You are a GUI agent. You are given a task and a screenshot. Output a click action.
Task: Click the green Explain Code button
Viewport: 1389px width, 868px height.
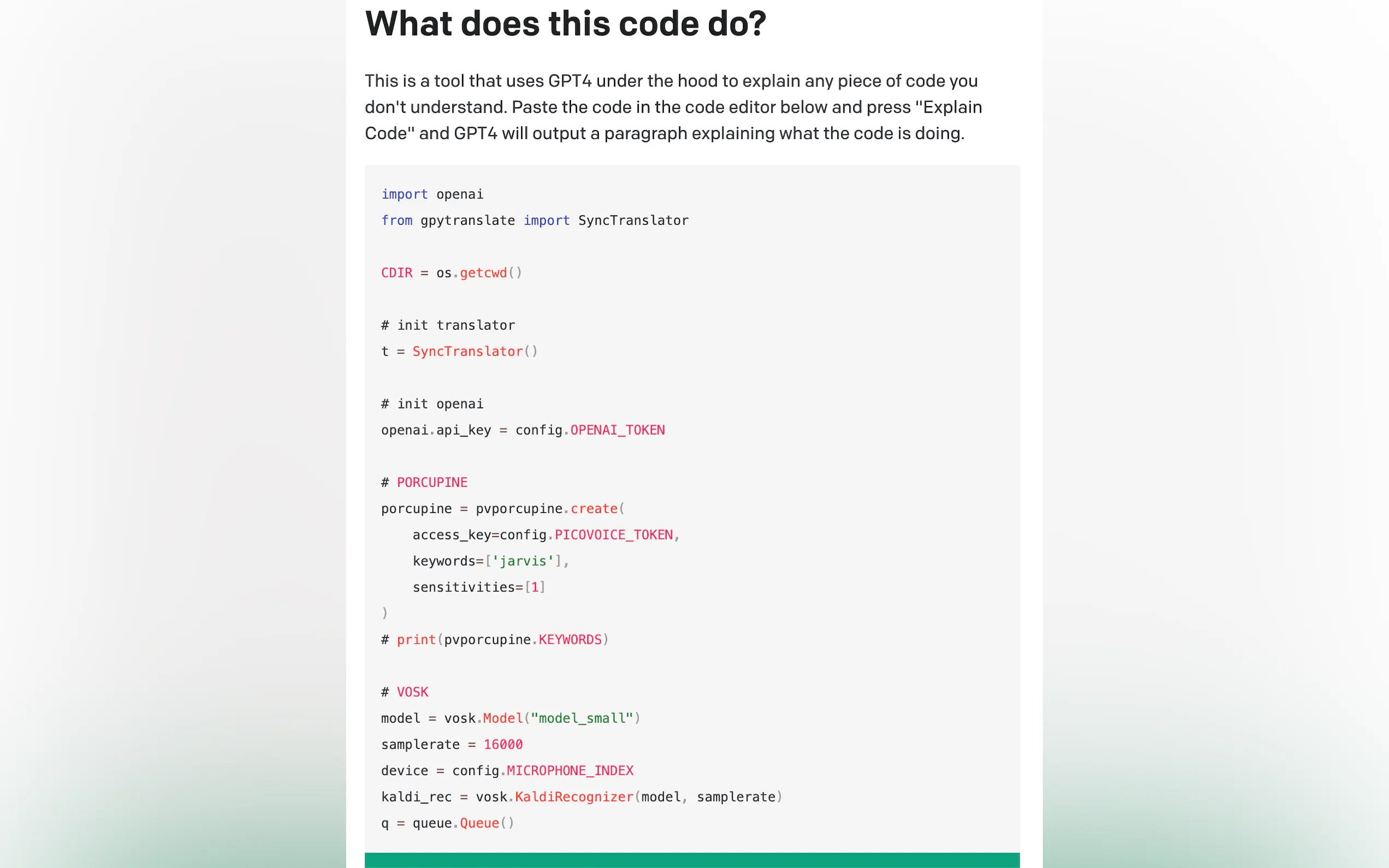692,859
